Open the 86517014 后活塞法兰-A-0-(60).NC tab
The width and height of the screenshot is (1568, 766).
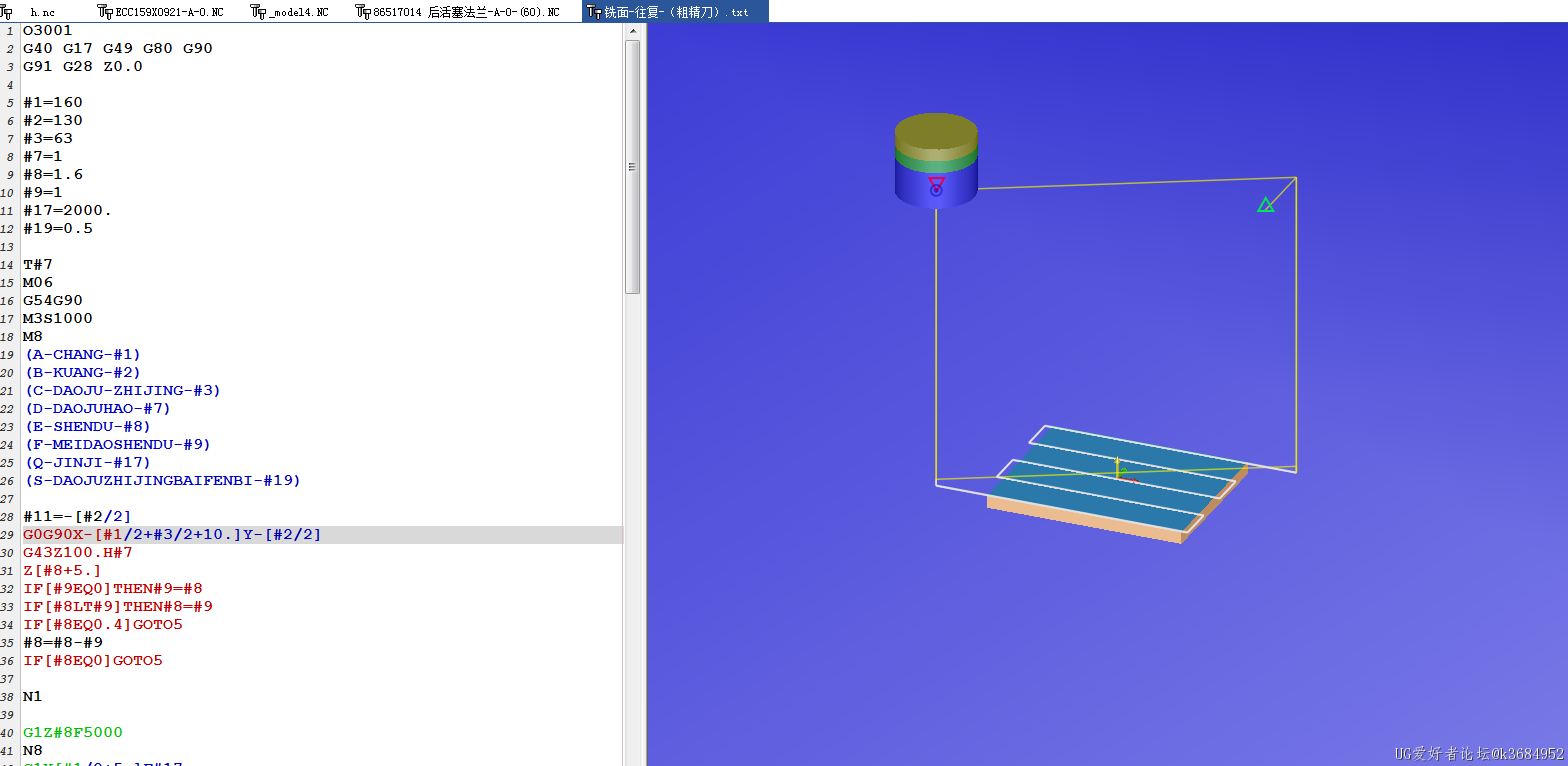[x=466, y=12]
